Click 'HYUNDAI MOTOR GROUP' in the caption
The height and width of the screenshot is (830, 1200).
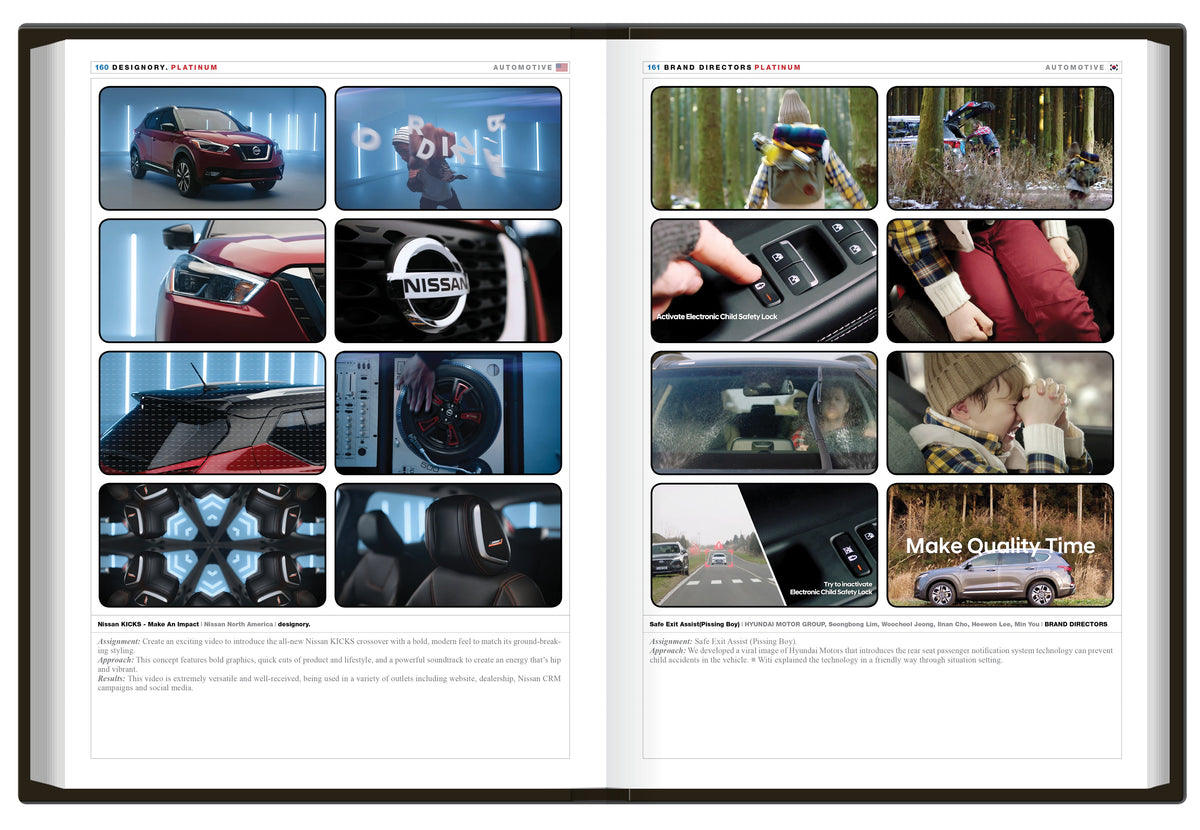click(785, 624)
